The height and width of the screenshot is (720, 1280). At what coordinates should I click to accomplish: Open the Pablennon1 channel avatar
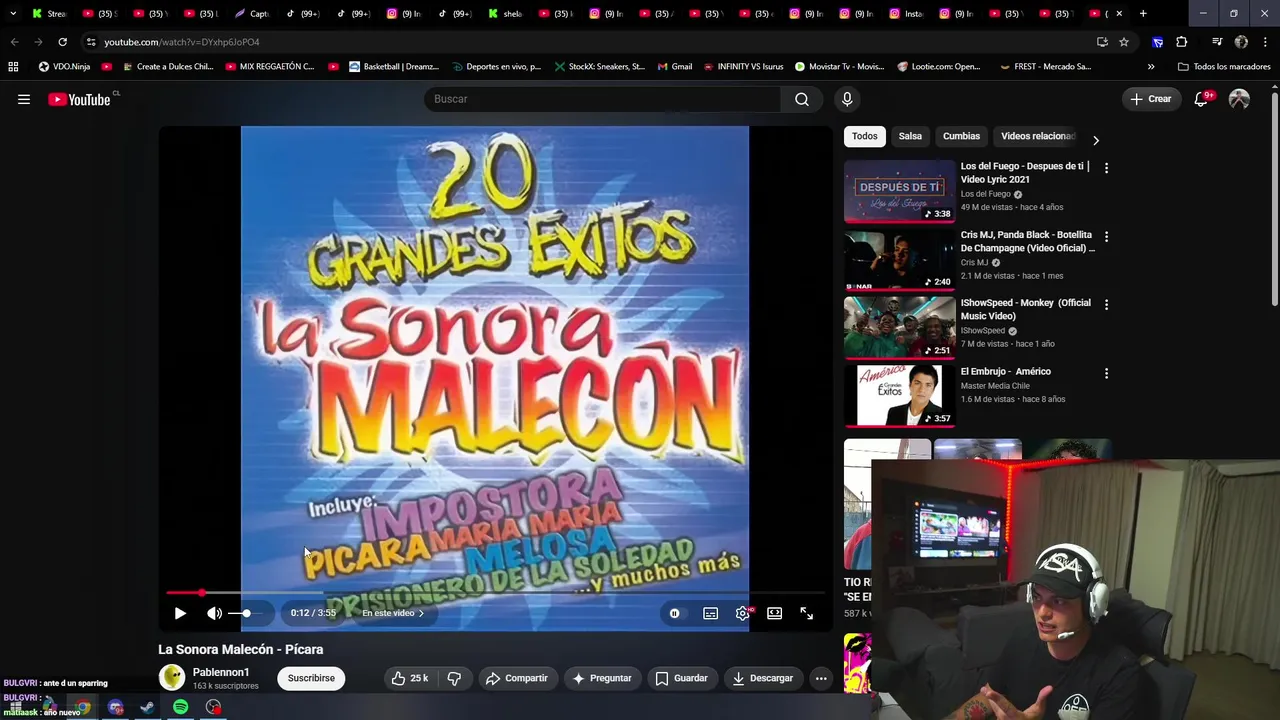coord(172,678)
